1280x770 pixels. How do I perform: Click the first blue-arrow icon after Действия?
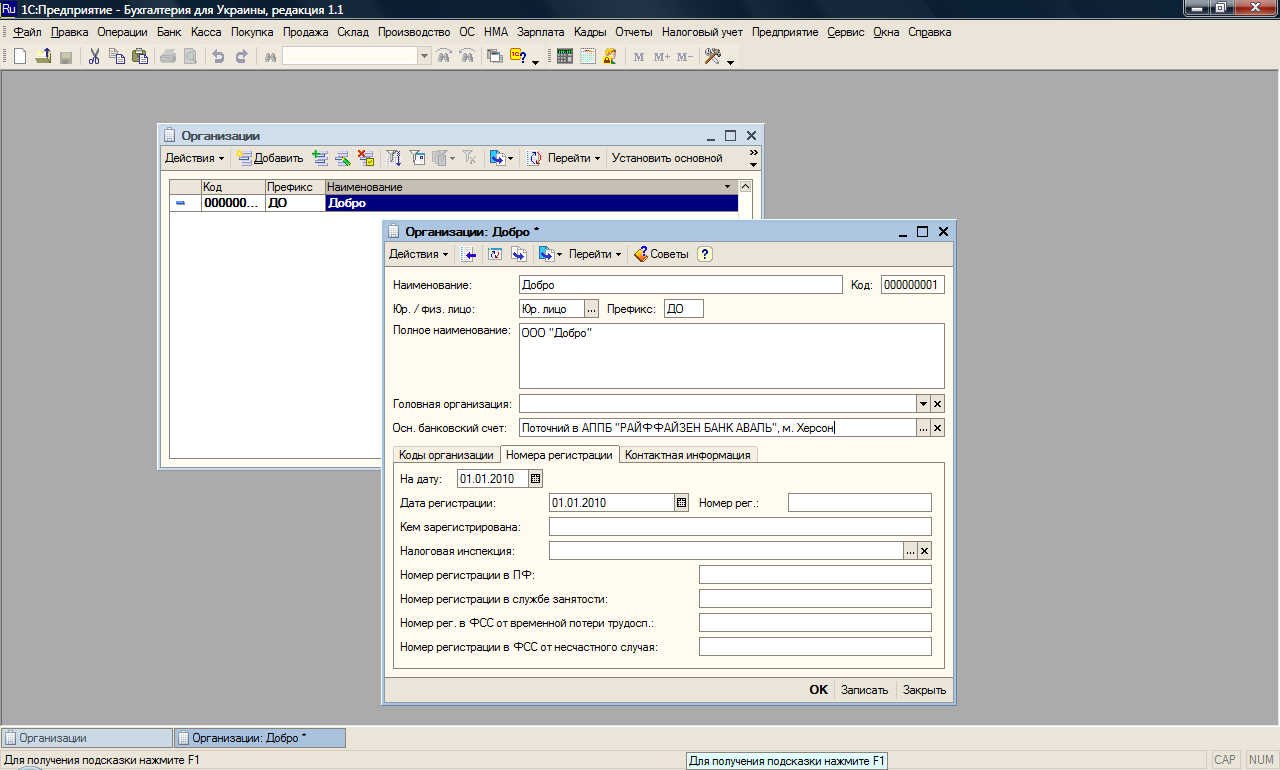point(469,254)
